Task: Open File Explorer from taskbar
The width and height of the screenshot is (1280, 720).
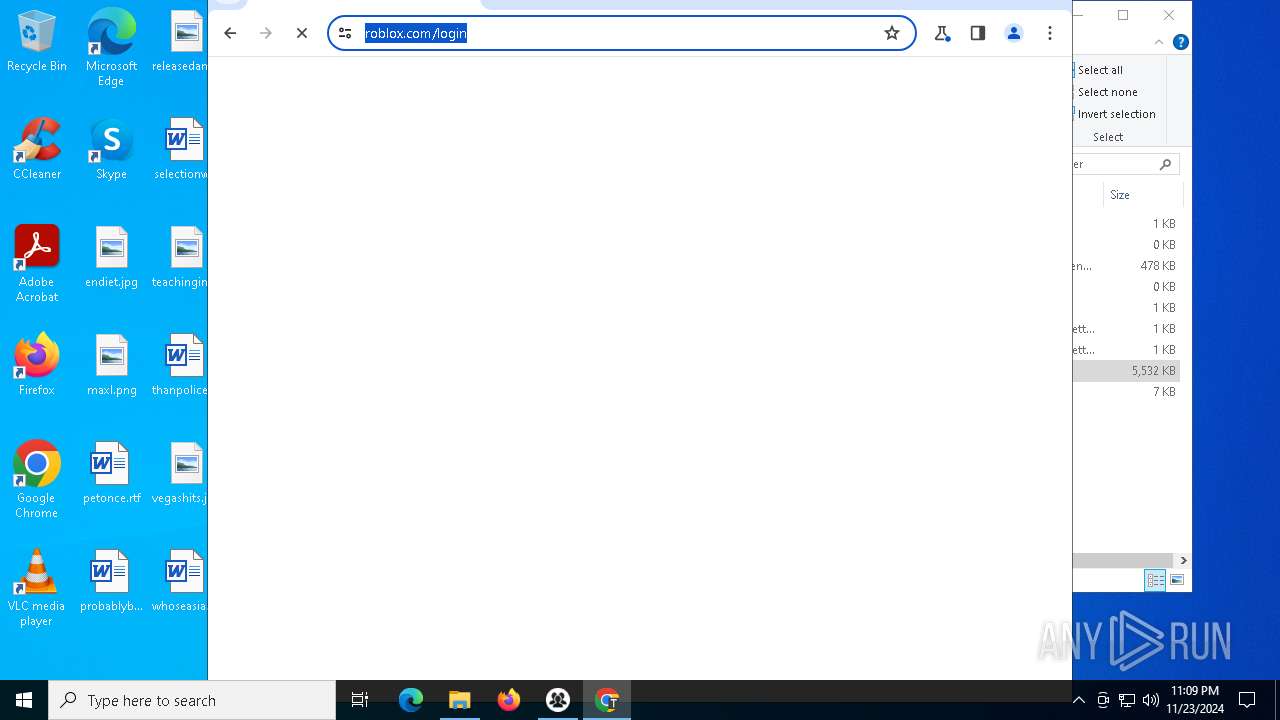Action: click(x=460, y=700)
